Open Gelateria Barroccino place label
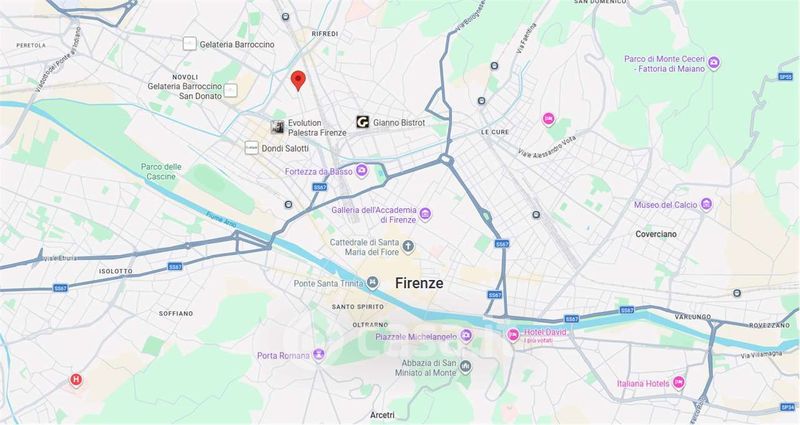This screenshot has height=425, width=800. 237,44
